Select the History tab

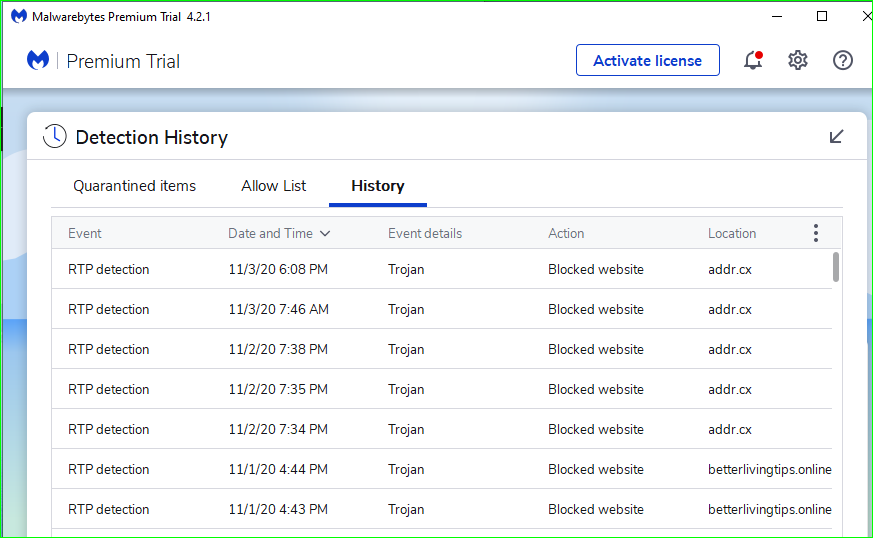click(377, 186)
